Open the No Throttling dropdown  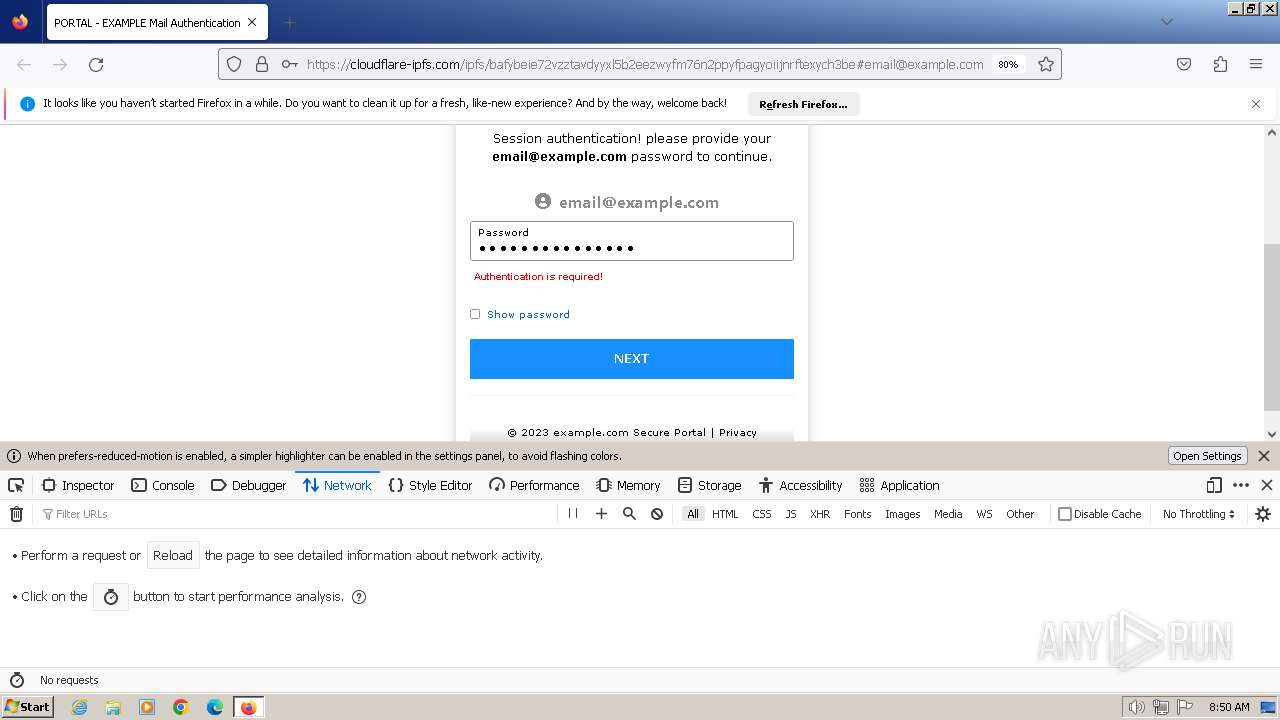click(x=1198, y=514)
